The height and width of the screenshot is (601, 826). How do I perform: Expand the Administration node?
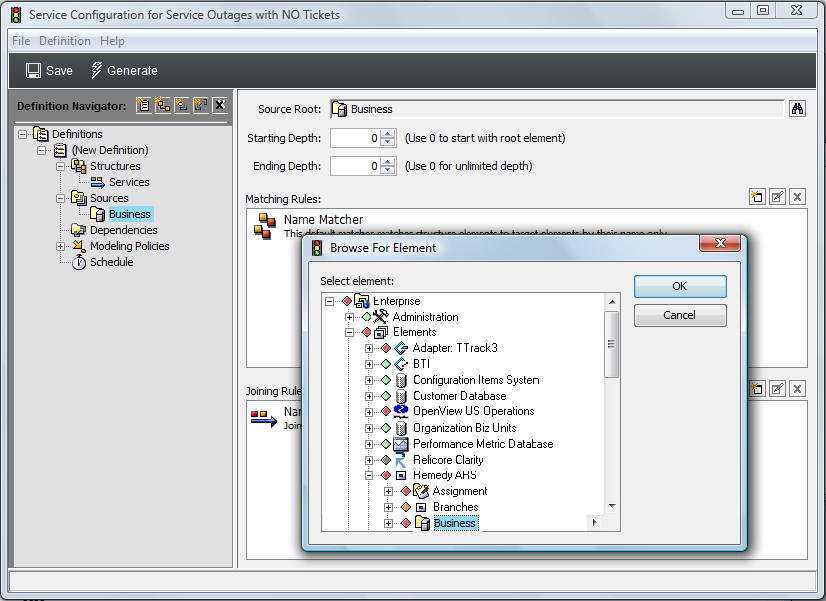point(349,317)
